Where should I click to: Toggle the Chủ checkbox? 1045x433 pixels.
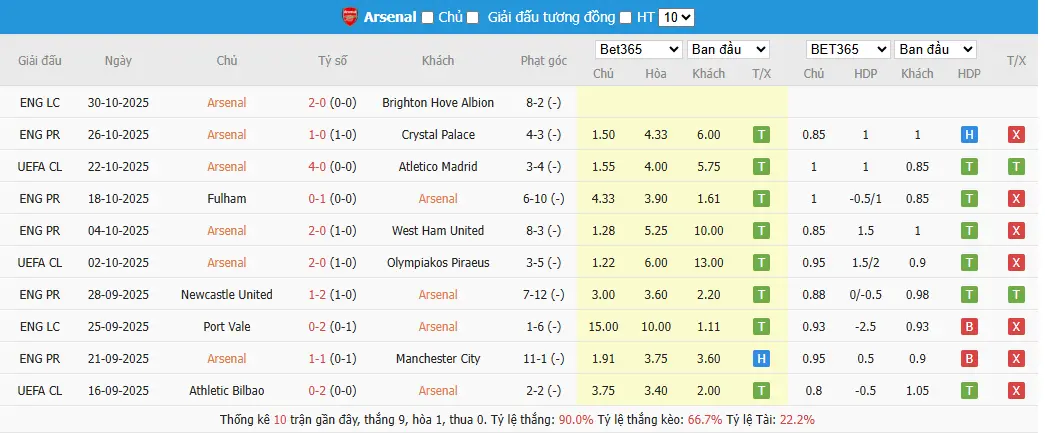point(428,17)
